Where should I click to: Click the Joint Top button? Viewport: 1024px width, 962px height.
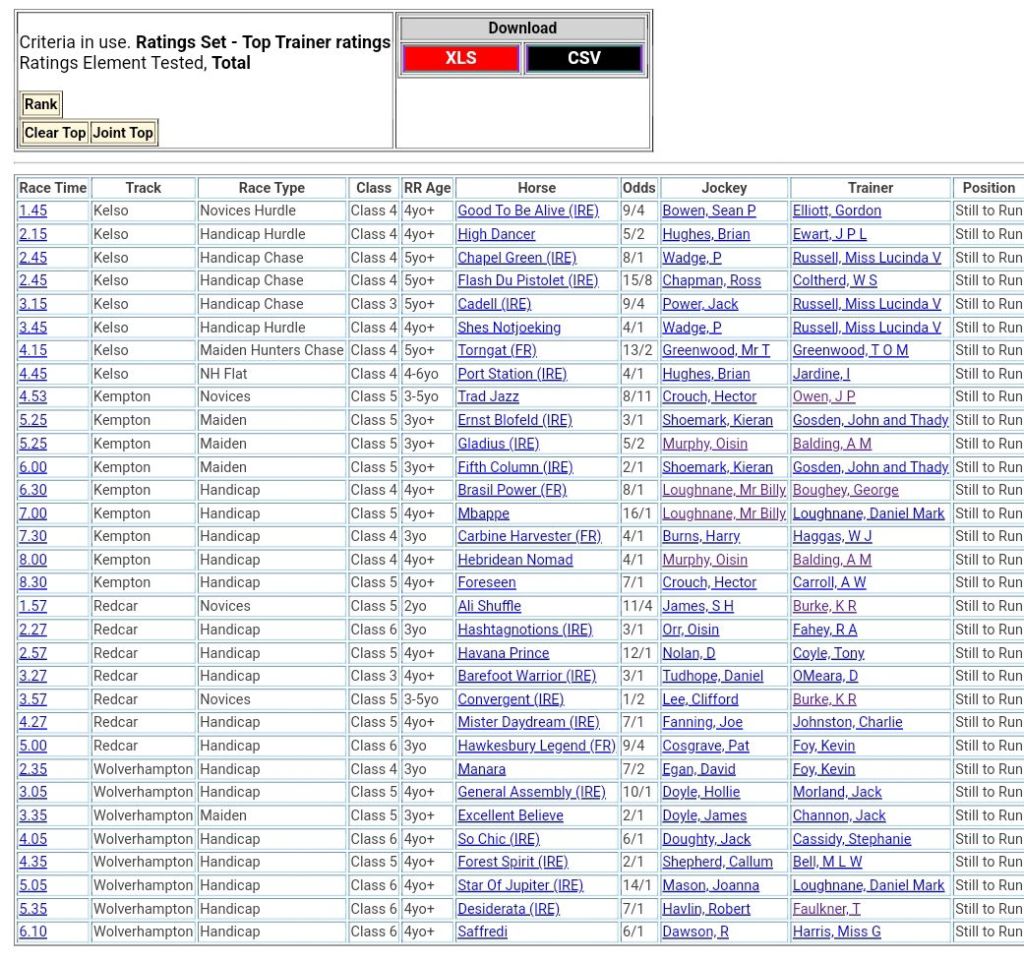click(x=123, y=133)
